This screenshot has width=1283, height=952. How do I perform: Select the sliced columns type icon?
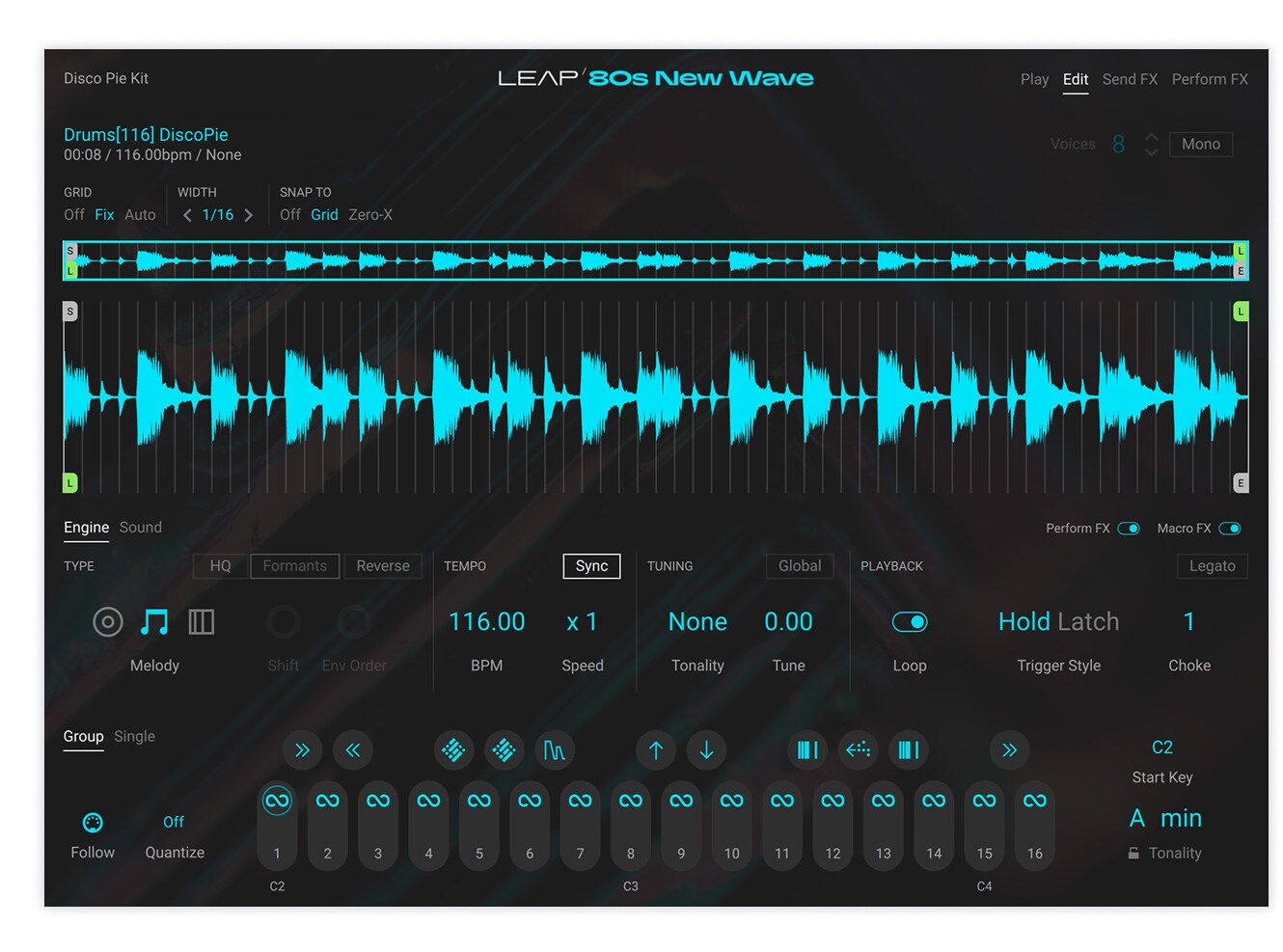[201, 622]
